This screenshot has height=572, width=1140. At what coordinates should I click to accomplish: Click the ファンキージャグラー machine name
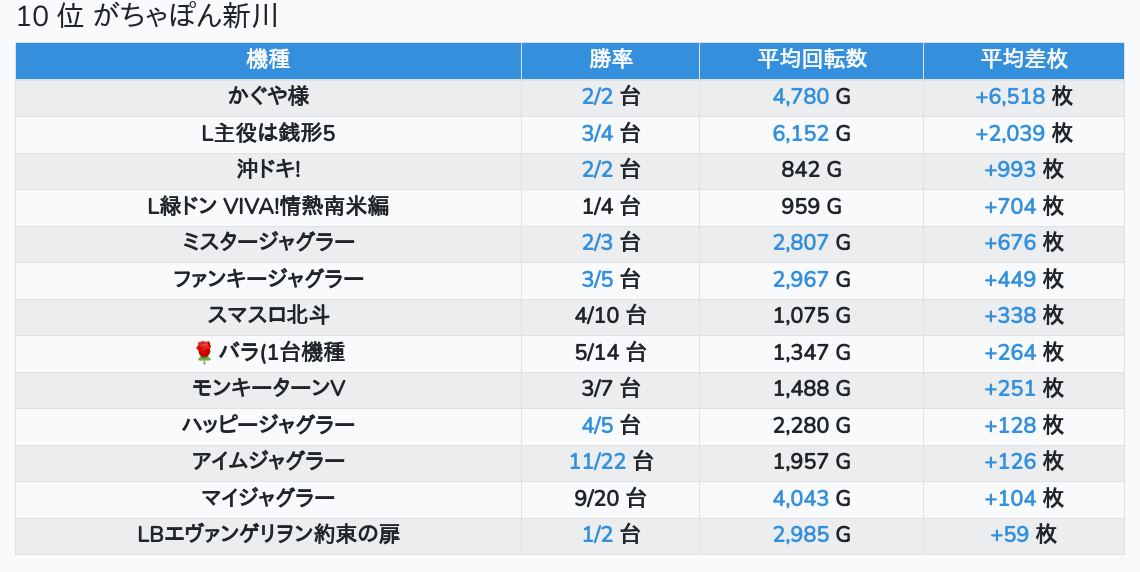point(268,279)
